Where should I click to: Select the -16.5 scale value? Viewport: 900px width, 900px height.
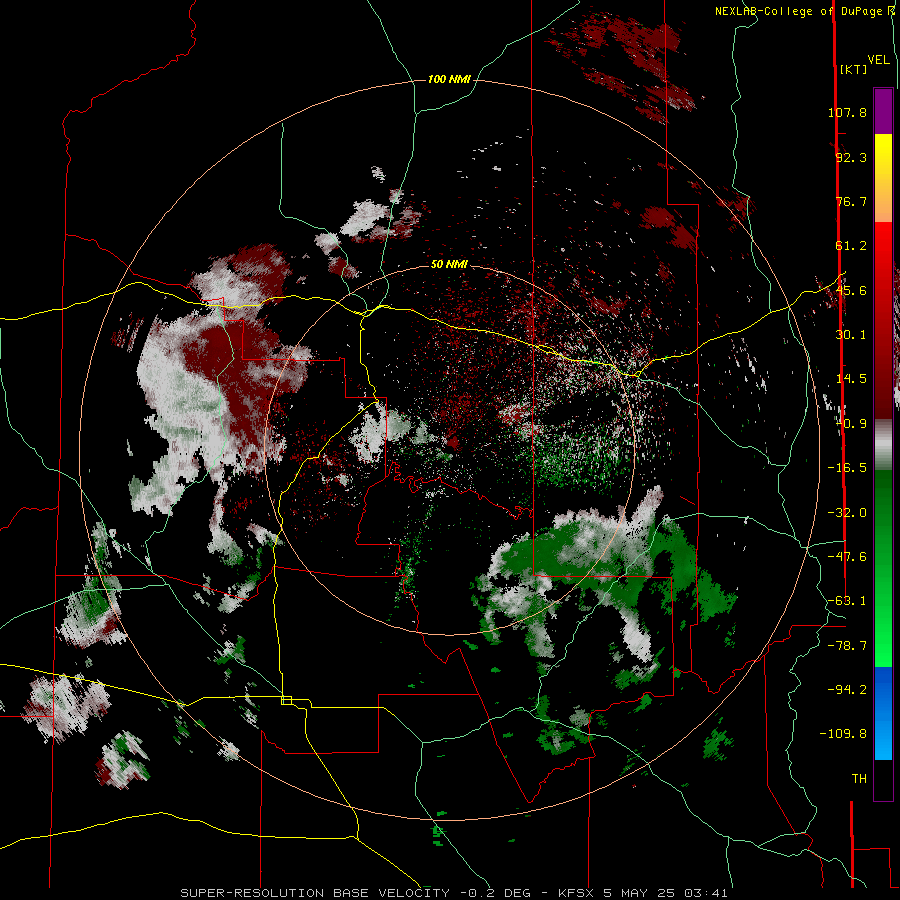pyautogui.click(x=847, y=468)
